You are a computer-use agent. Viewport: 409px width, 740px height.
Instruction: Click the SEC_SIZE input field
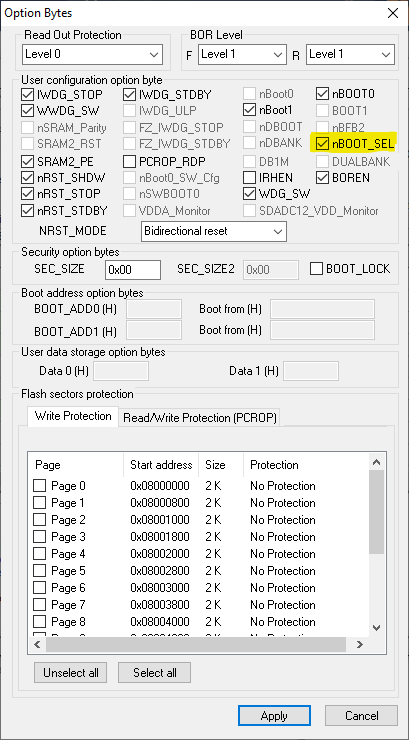(x=133, y=269)
